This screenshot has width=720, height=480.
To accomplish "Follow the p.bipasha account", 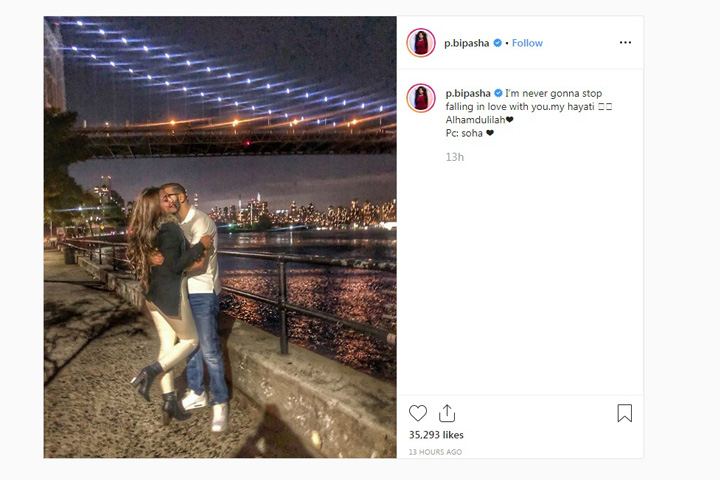I will point(527,43).
